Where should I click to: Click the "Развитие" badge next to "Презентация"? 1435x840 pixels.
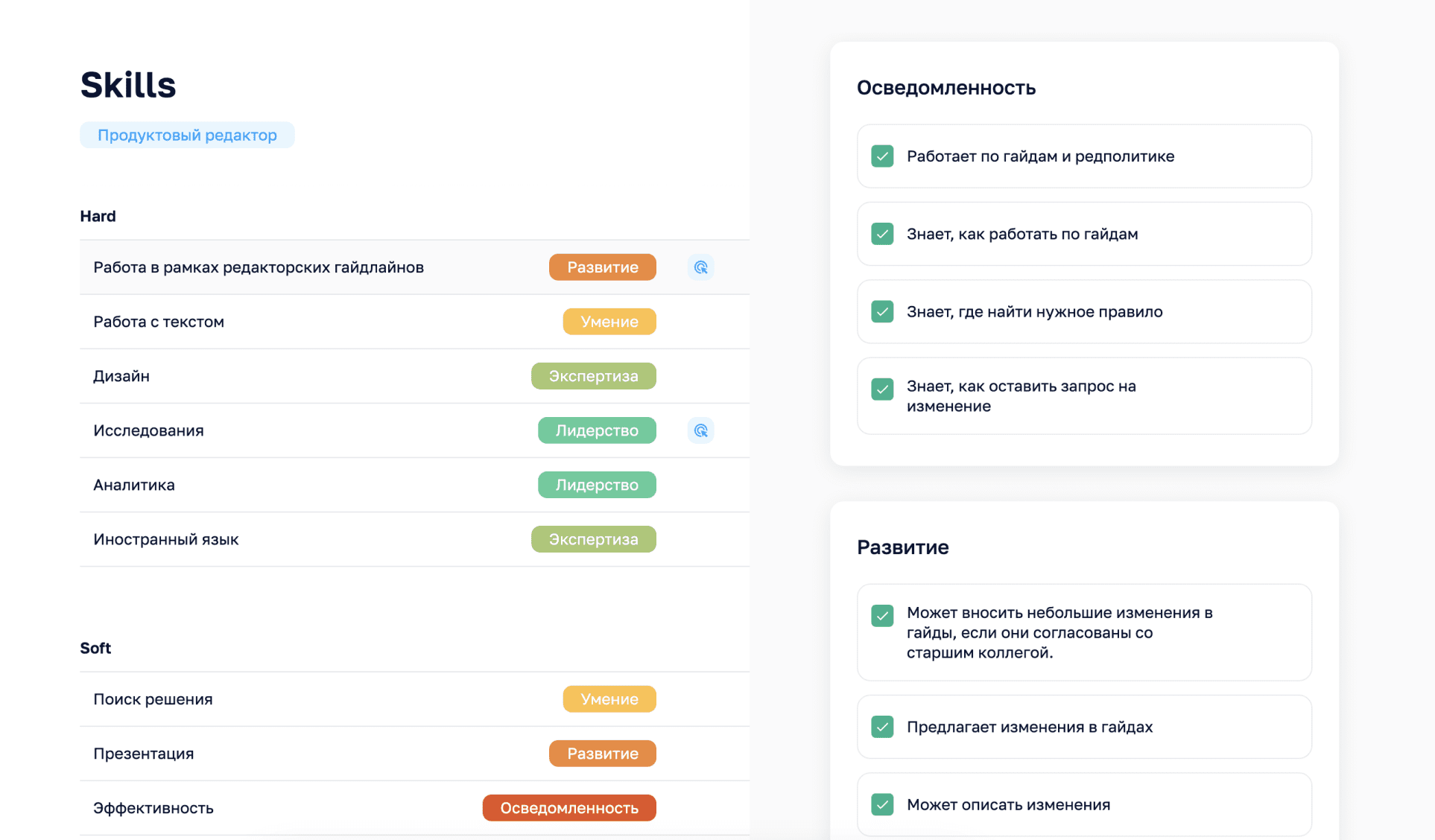602,753
